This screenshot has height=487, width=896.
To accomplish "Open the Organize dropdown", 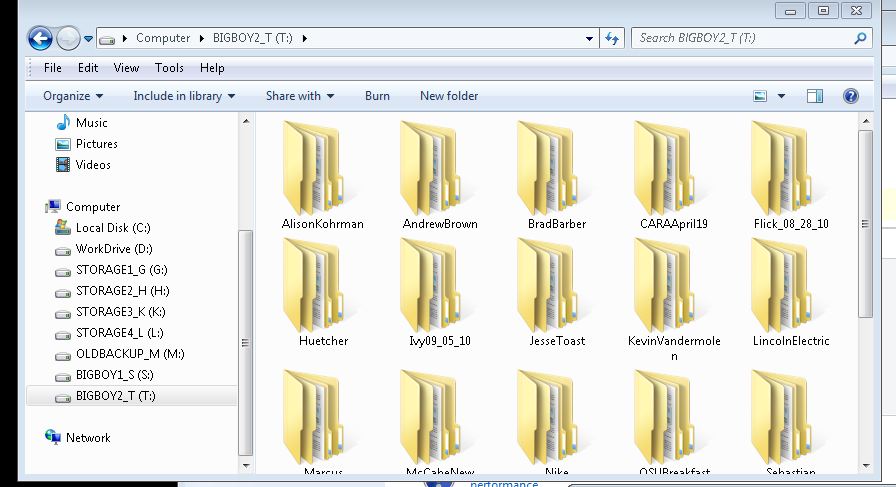I will click(73, 96).
